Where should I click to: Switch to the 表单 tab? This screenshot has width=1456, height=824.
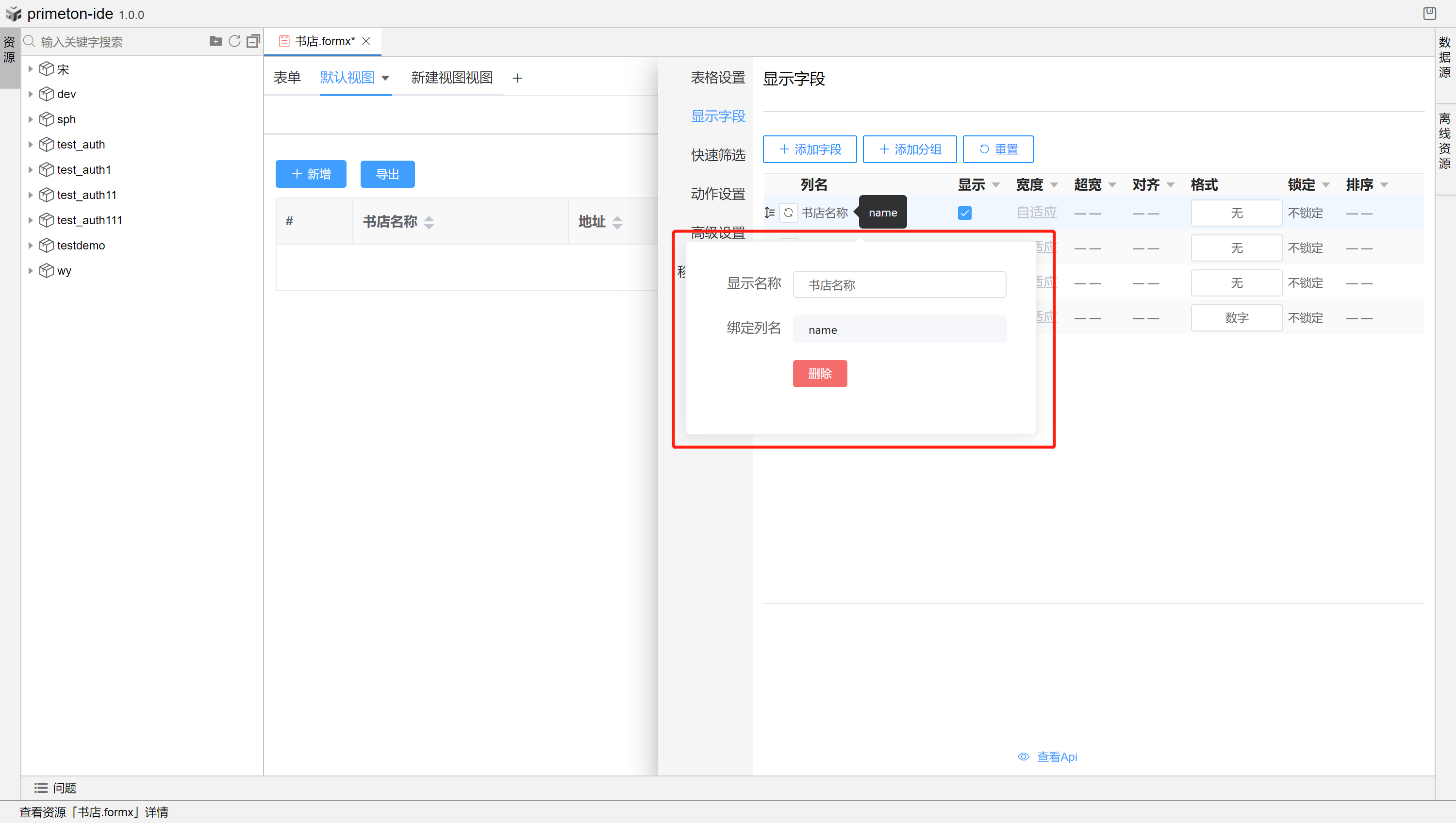[287, 78]
